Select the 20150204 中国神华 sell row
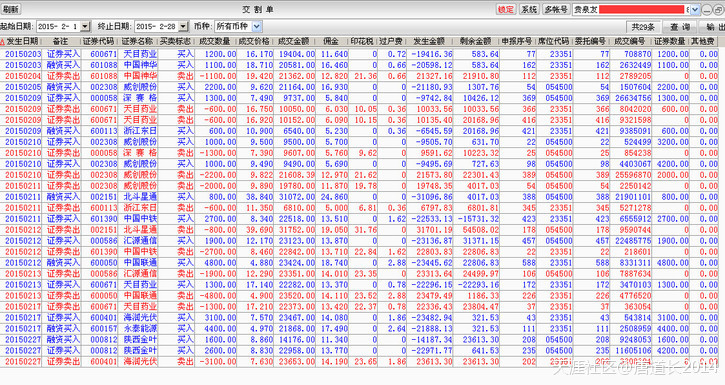This screenshot has width=725, height=385. point(359,76)
